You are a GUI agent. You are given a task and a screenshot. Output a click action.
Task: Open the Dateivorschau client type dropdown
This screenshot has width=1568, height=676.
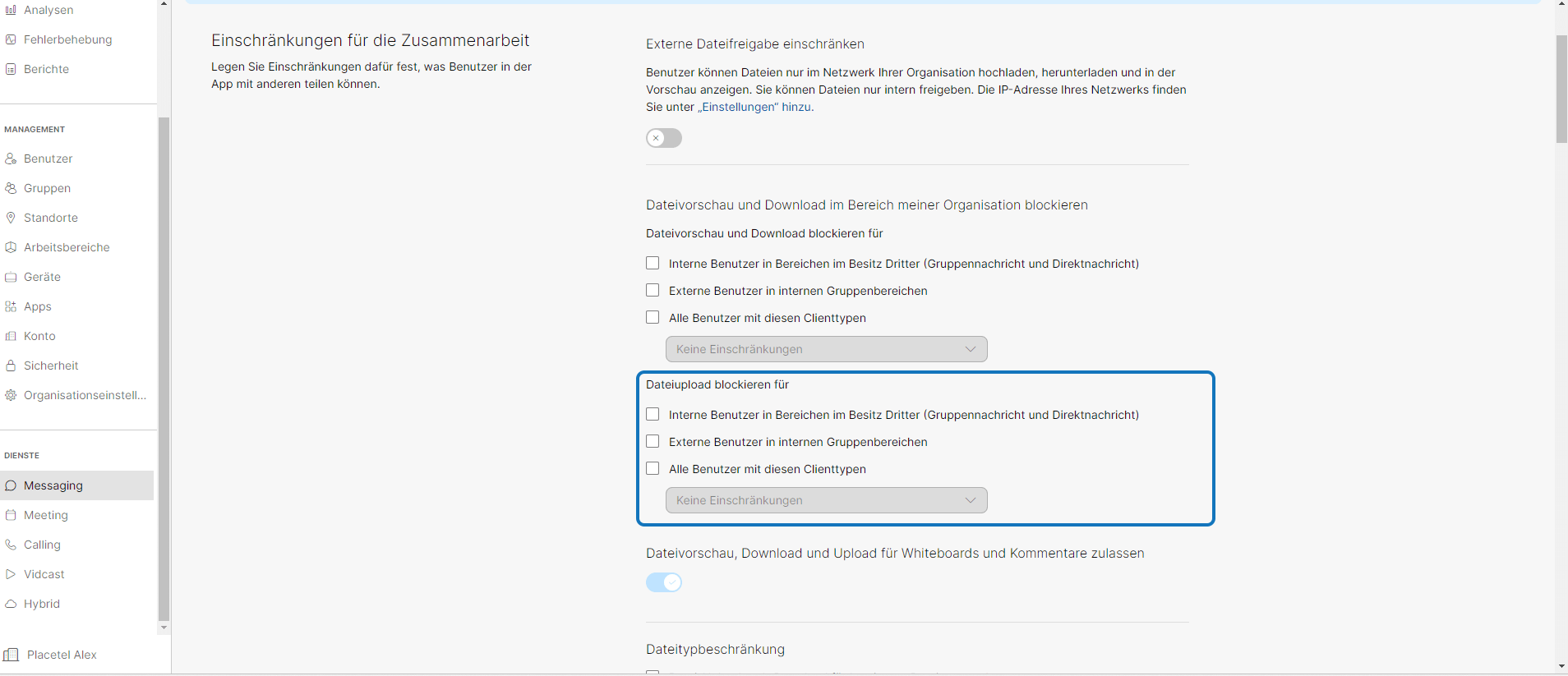click(826, 349)
